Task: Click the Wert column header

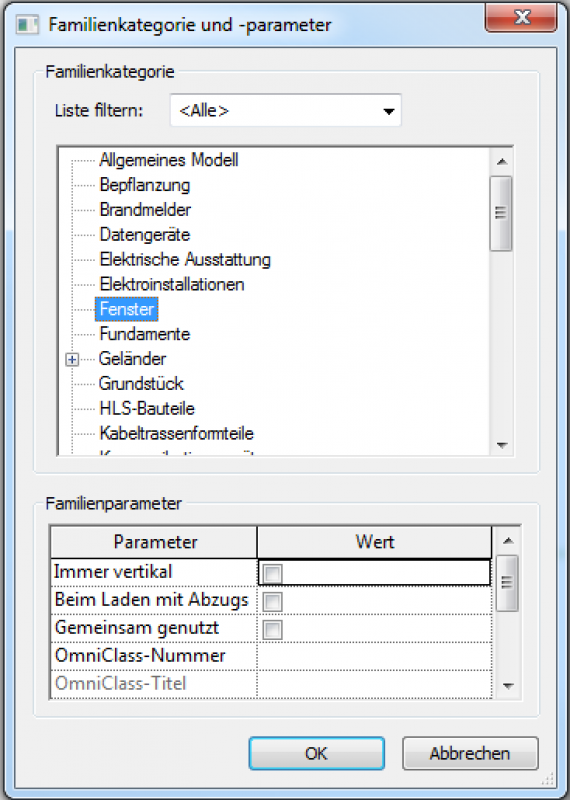Action: click(x=375, y=542)
